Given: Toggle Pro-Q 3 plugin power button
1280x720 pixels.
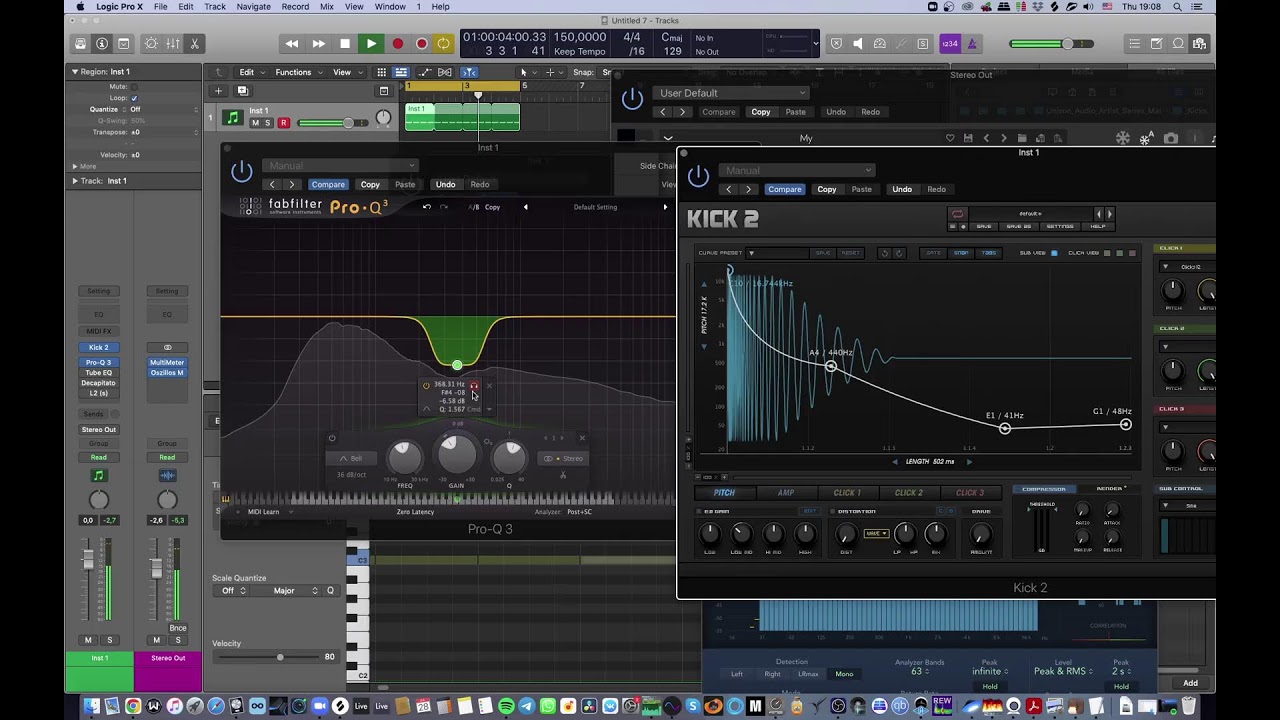Looking at the screenshot, I should [x=242, y=172].
